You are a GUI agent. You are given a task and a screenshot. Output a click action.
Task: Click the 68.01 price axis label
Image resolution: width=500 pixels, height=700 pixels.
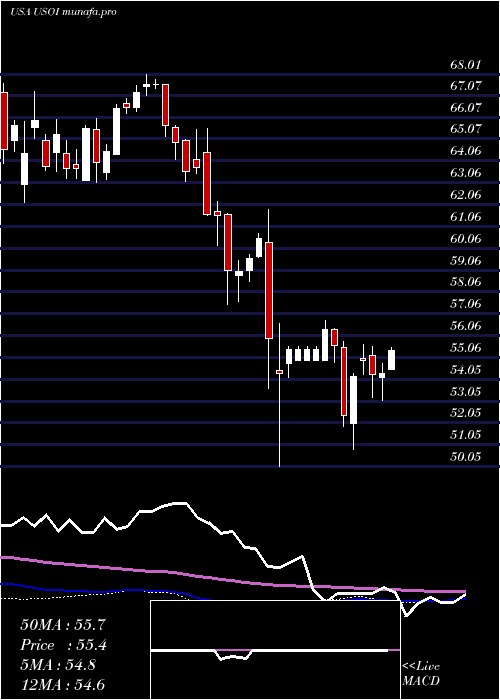(x=466, y=65)
